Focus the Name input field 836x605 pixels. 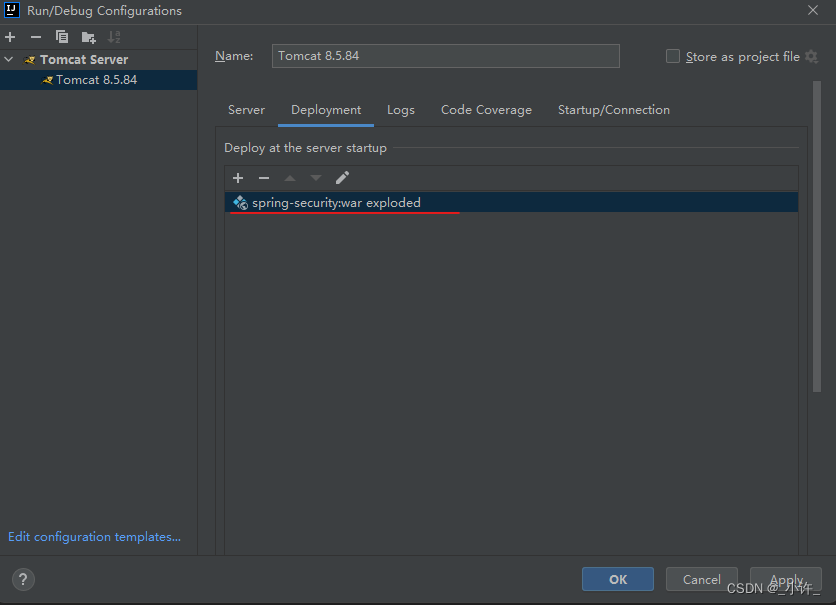(x=446, y=56)
